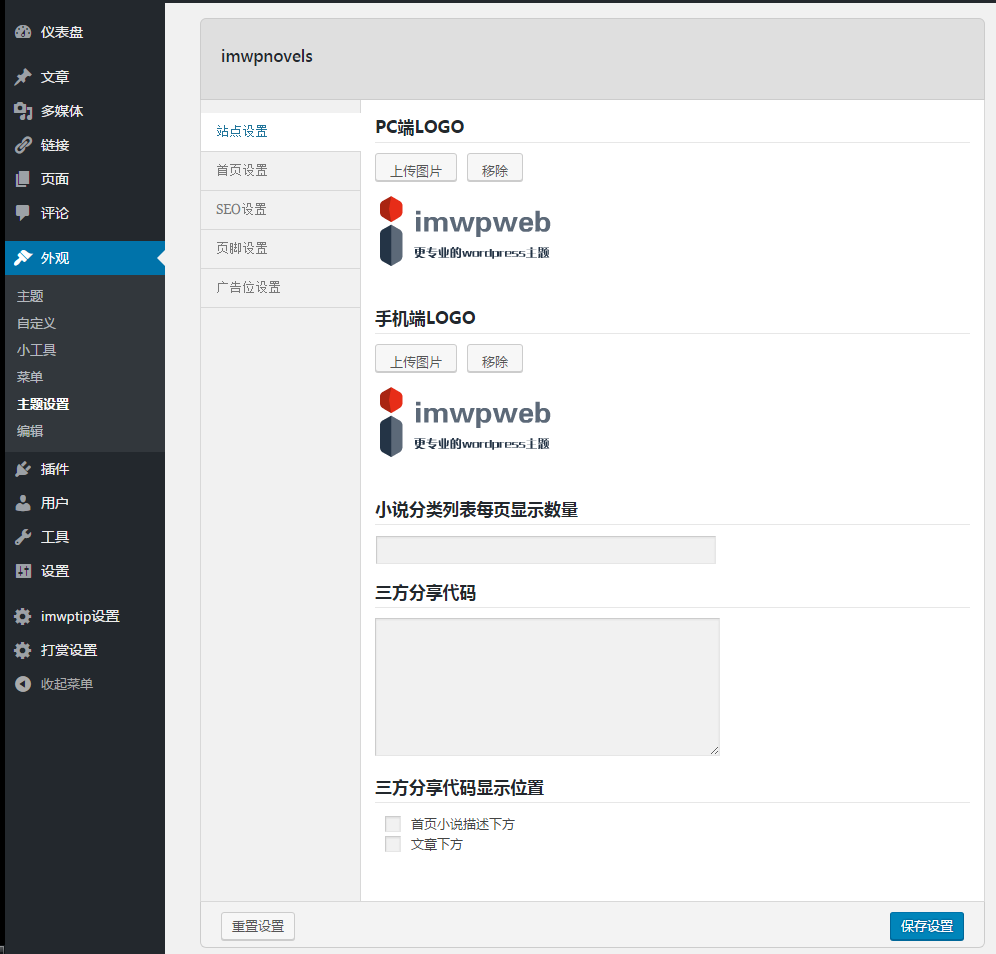Open the 小工具 submenu link
This screenshot has width=996, height=954.
click(x=36, y=350)
